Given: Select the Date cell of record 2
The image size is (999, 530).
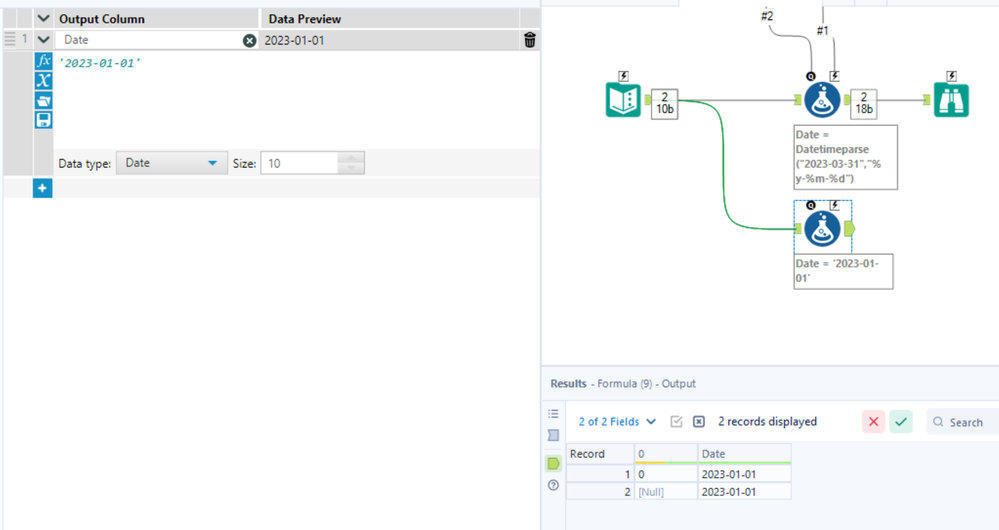Looking at the screenshot, I should coord(744,492).
